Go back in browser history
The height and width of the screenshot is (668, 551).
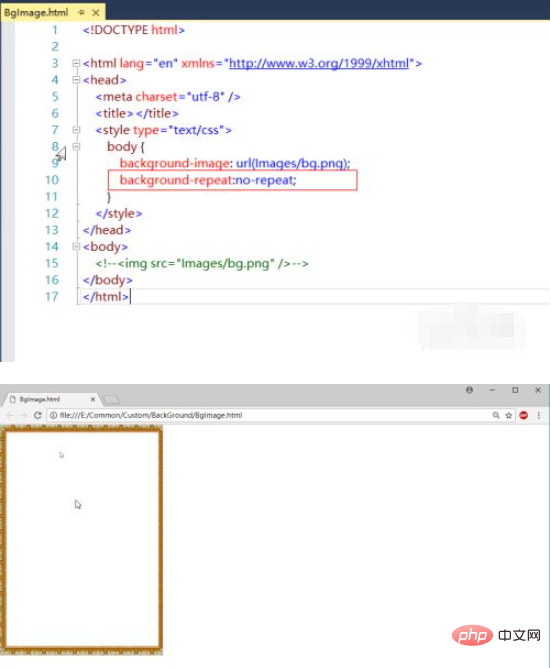10,415
